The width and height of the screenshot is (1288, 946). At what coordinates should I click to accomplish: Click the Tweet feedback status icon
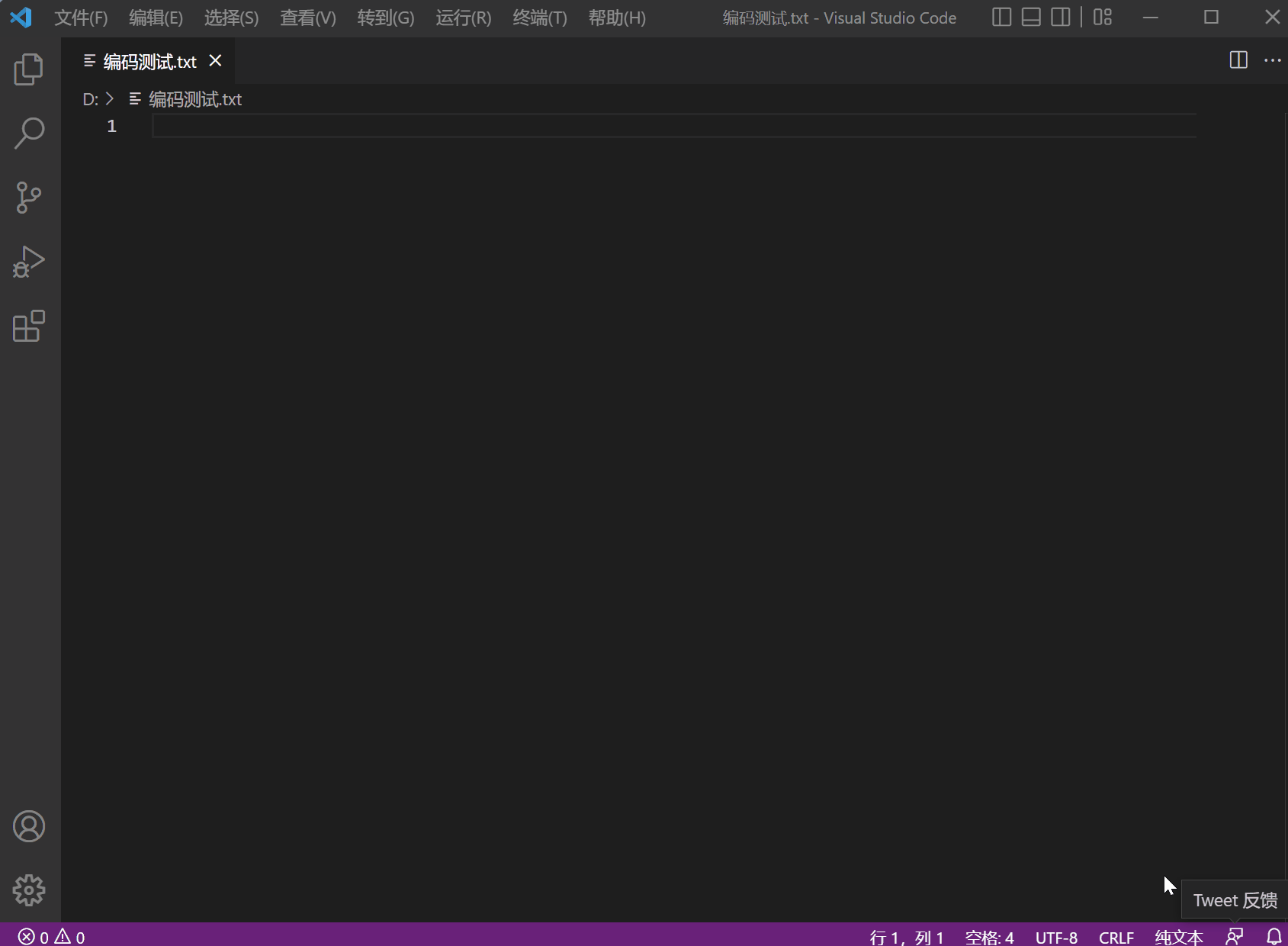[1235, 936]
